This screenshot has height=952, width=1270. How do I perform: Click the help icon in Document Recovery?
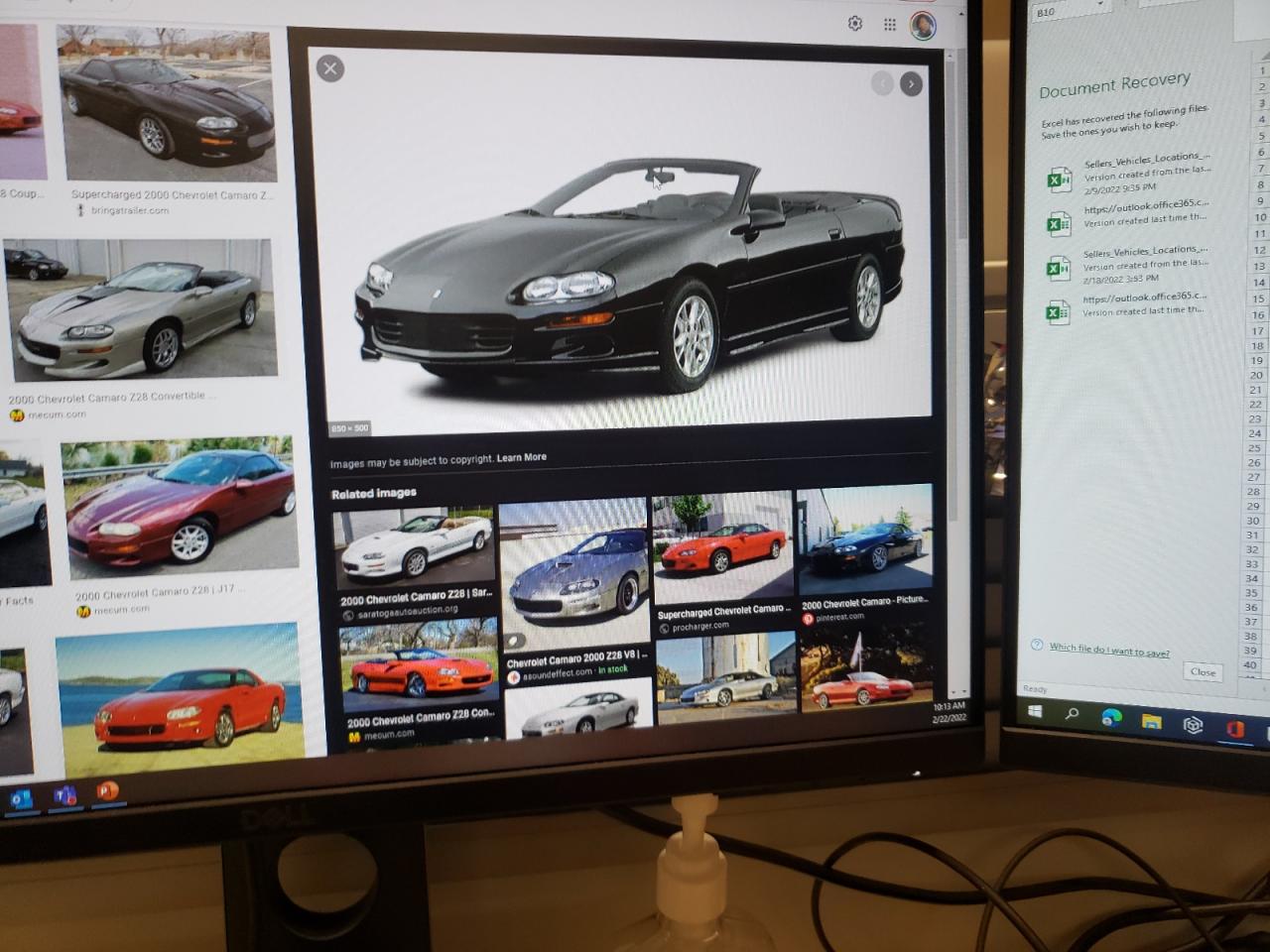(1037, 645)
